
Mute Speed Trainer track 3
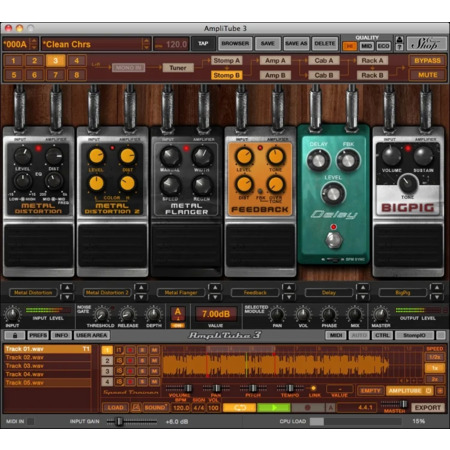click(154, 371)
